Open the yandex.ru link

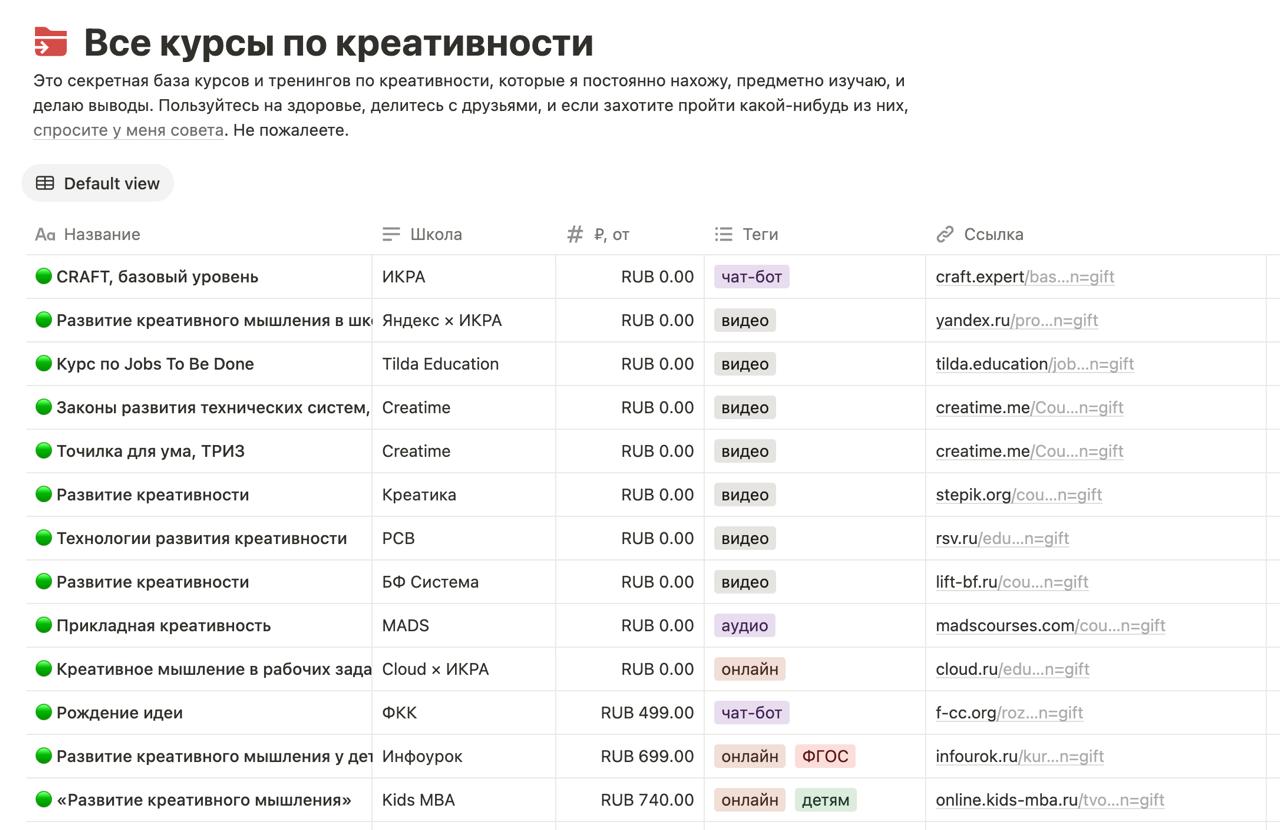click(x=1017, y=321)
